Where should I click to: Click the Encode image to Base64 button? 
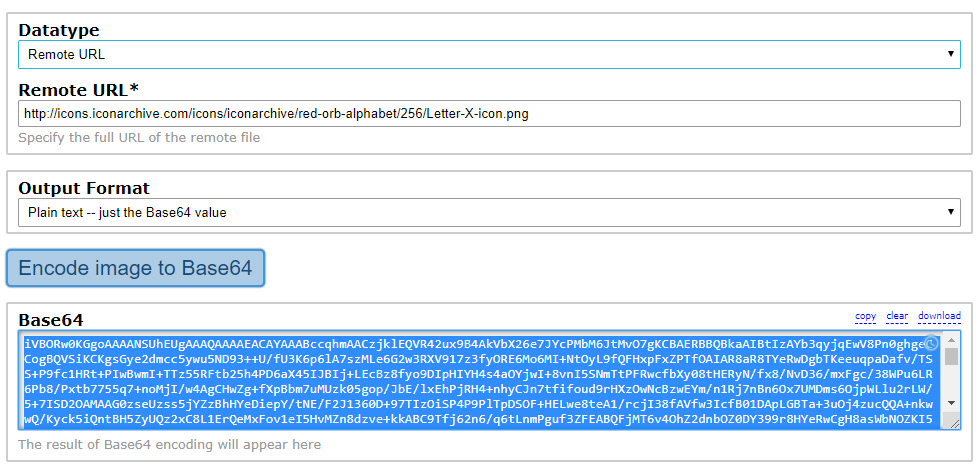pyautogui.click(x=136, y=268)
